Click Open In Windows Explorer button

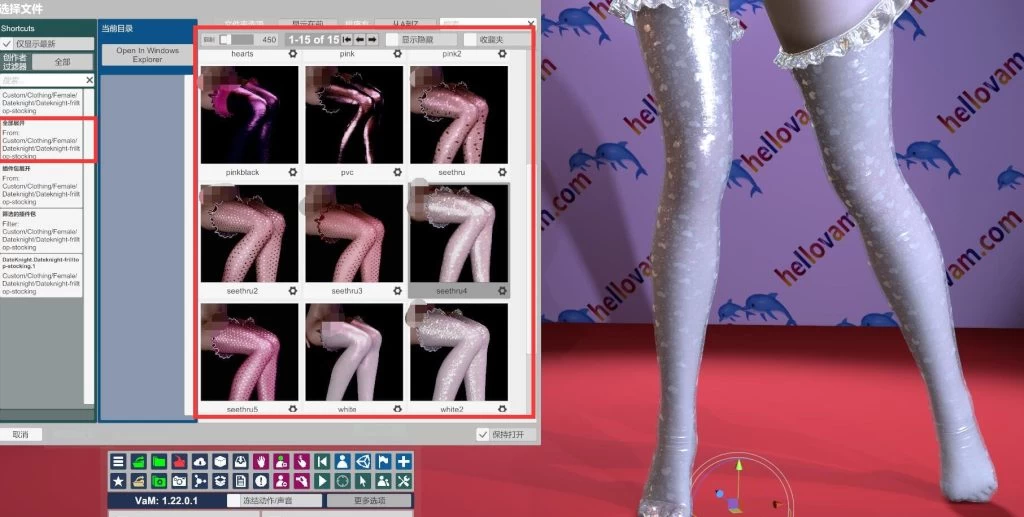[147, 55]
